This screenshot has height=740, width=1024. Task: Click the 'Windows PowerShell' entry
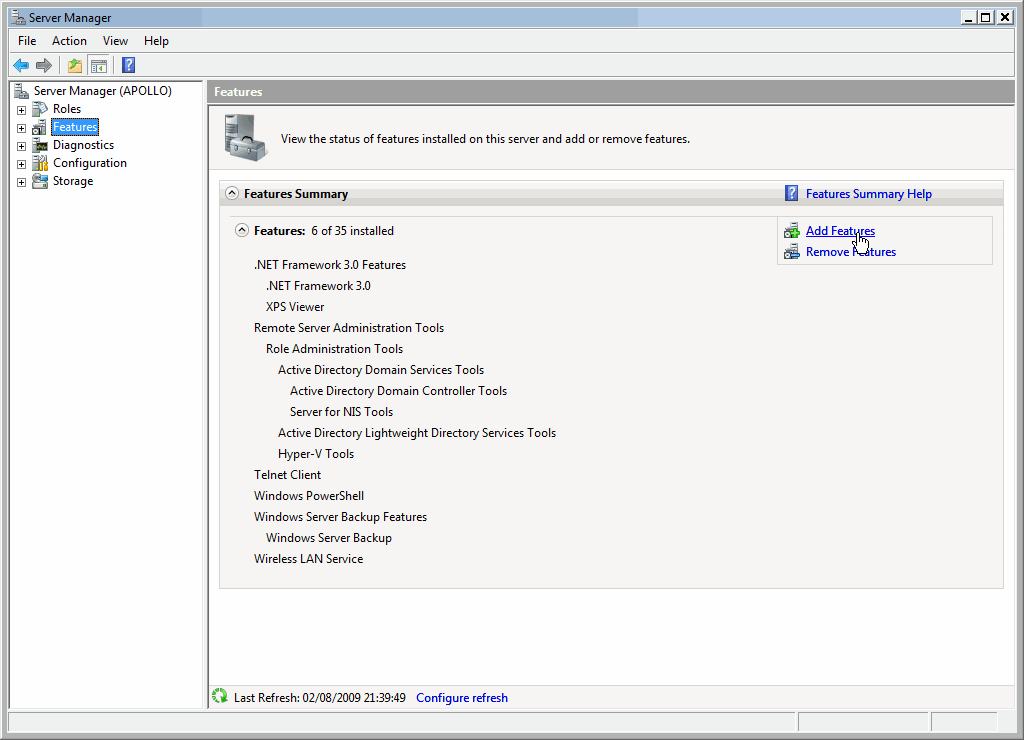[309, 496]
